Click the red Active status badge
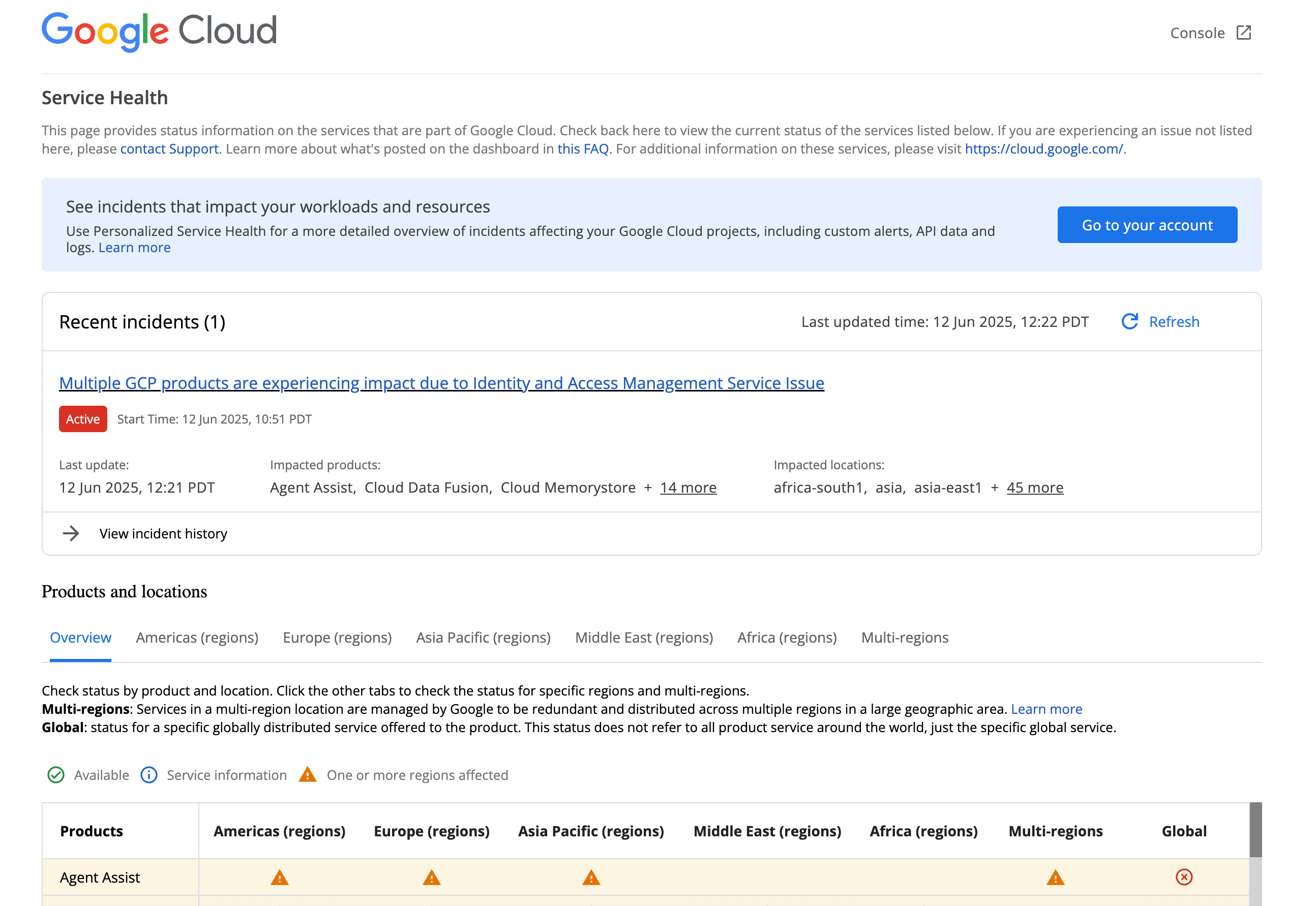Viewport: 1316px width, 906px height. 83,419
